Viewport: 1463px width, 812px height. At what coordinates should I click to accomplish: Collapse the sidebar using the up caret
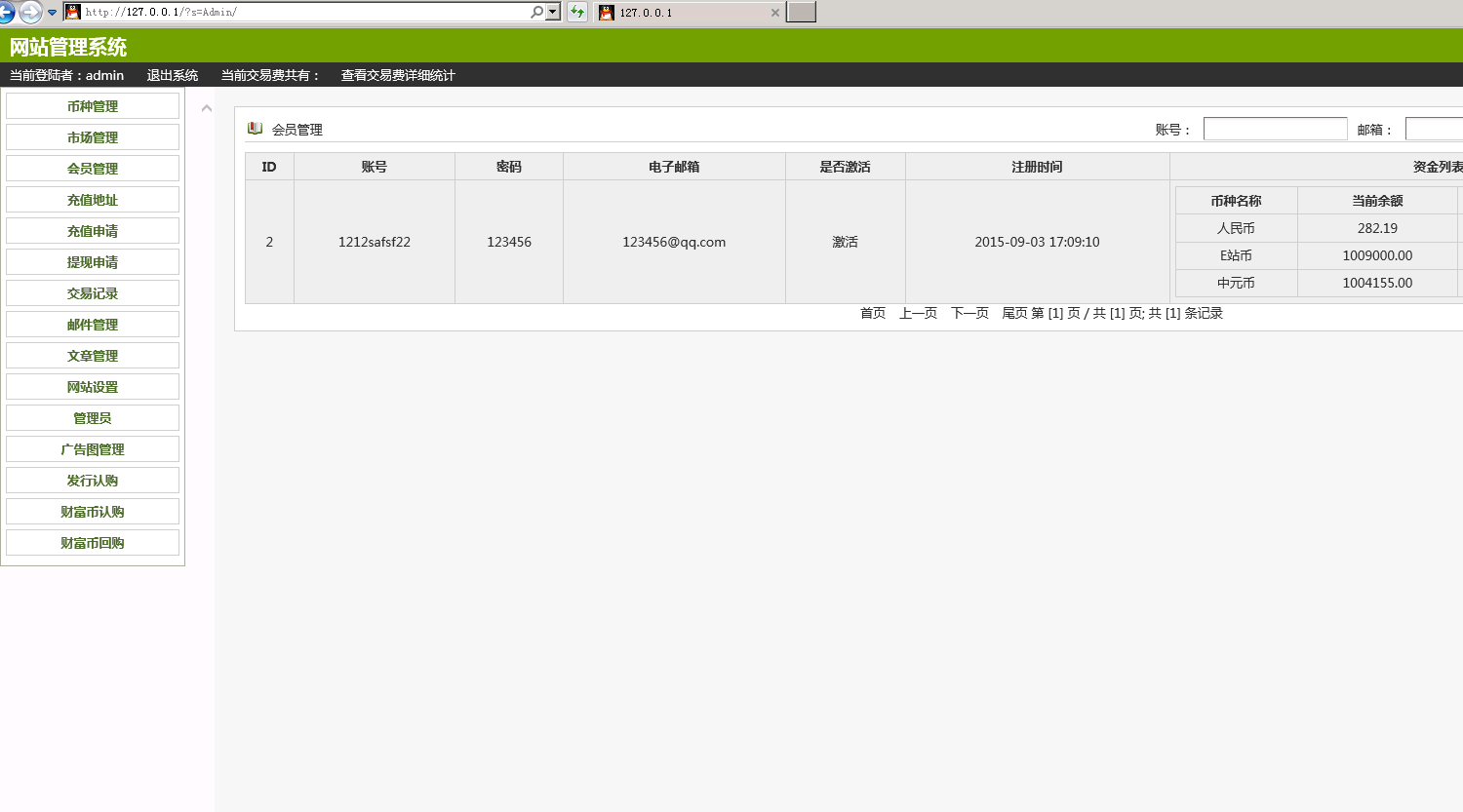205,108
